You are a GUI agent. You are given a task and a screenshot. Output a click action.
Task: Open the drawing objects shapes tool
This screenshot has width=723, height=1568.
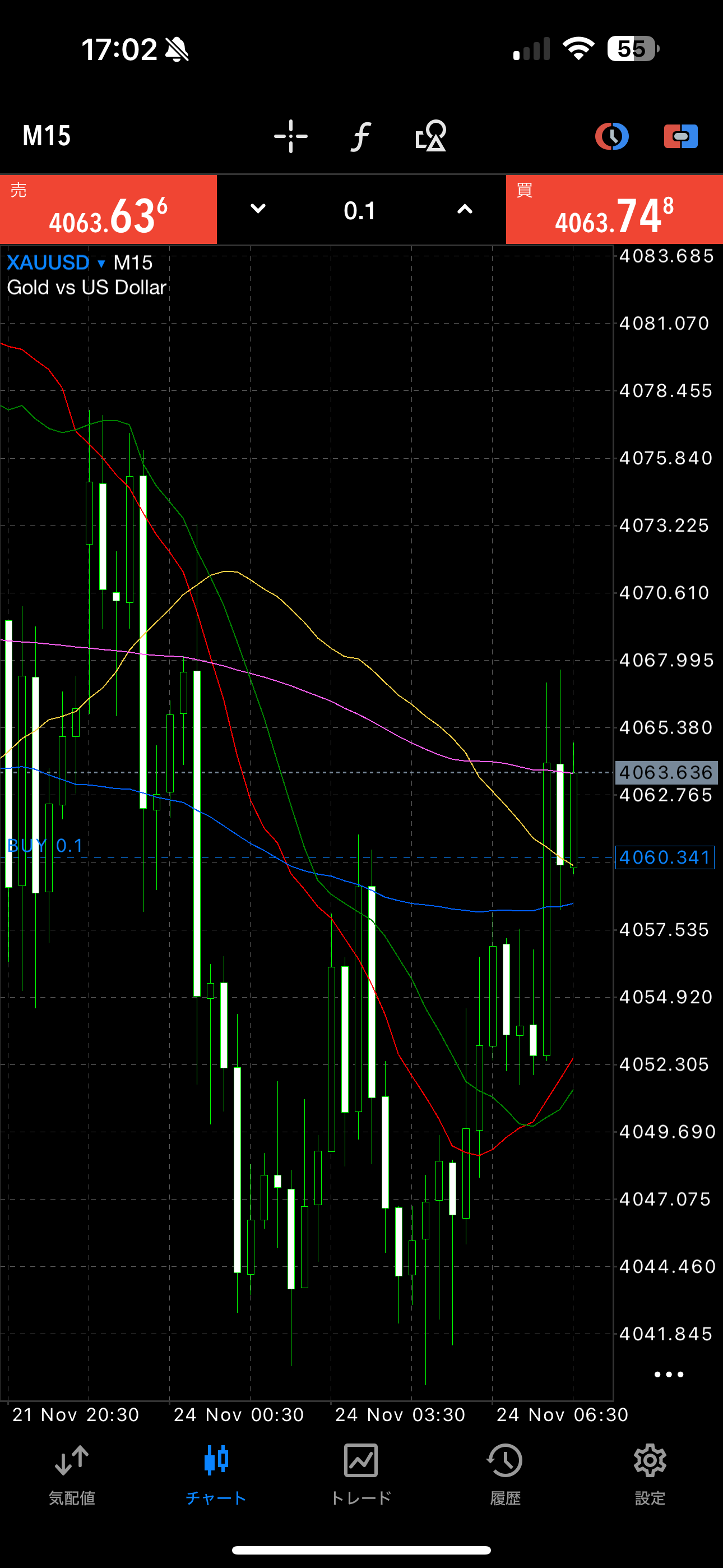(x=430, y=136)
